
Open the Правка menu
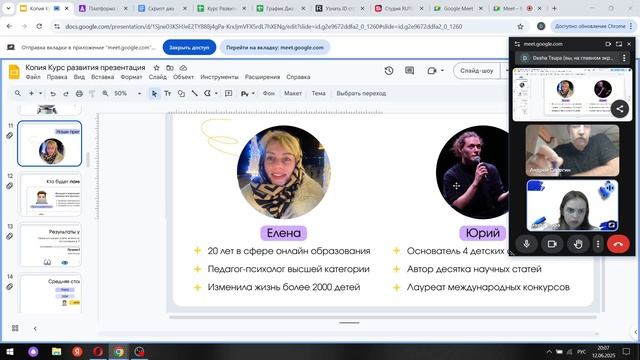57,77
